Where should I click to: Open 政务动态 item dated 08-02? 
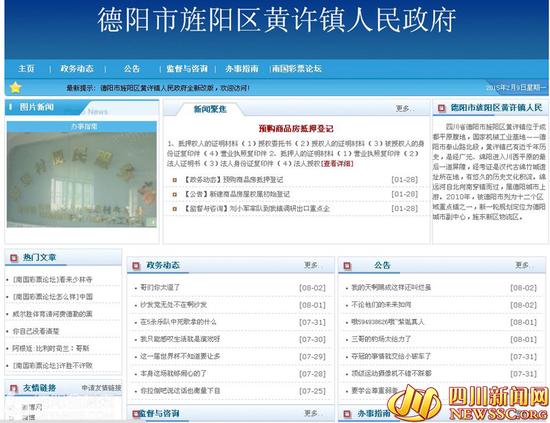click(160, 288)
